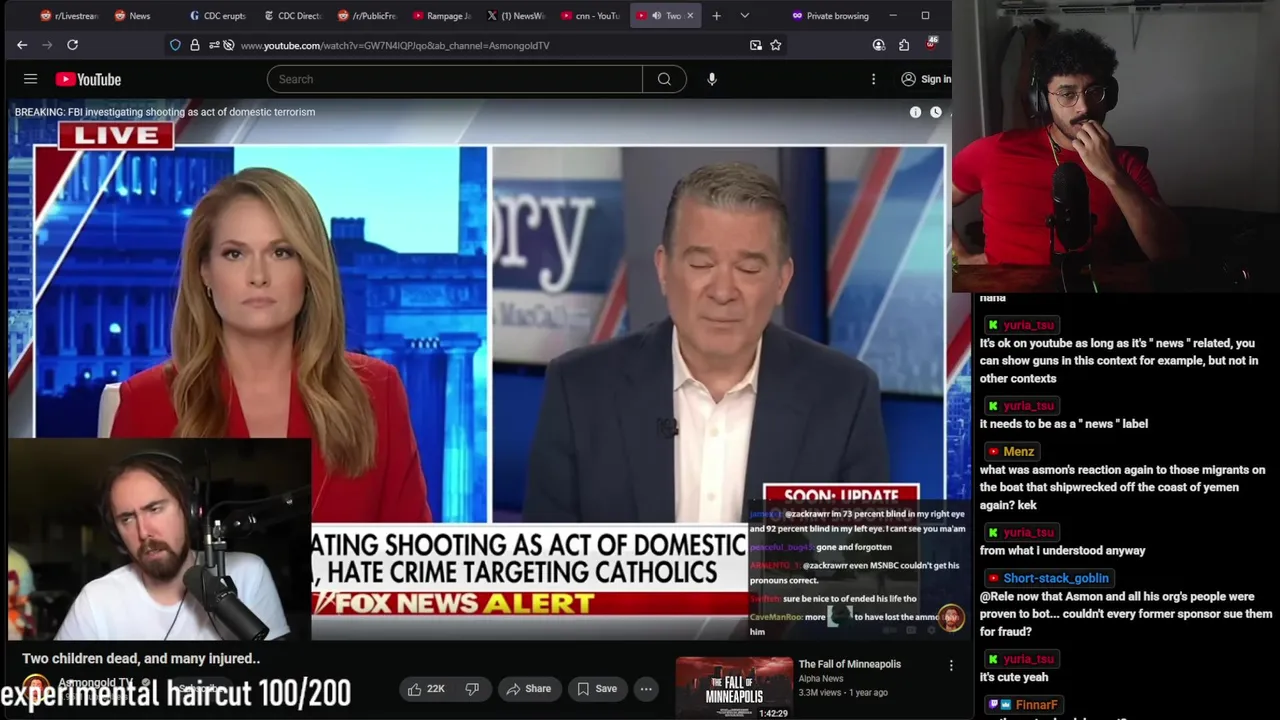
Task: Switch to the cnn - YouTube tab
Action: pyautogui.click(x=590, y=16)
